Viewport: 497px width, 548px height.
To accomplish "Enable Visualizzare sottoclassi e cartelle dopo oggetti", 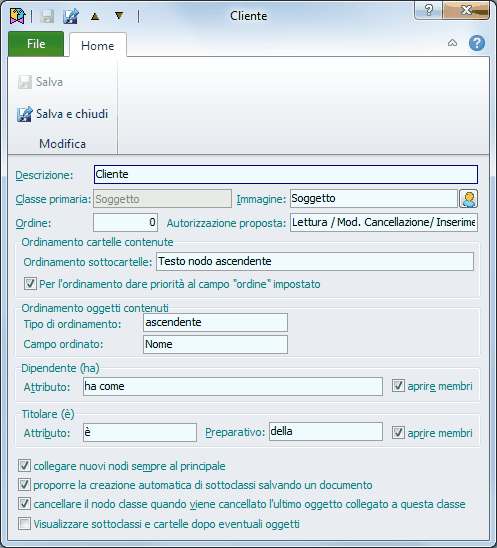I will (x=24, y=524).
